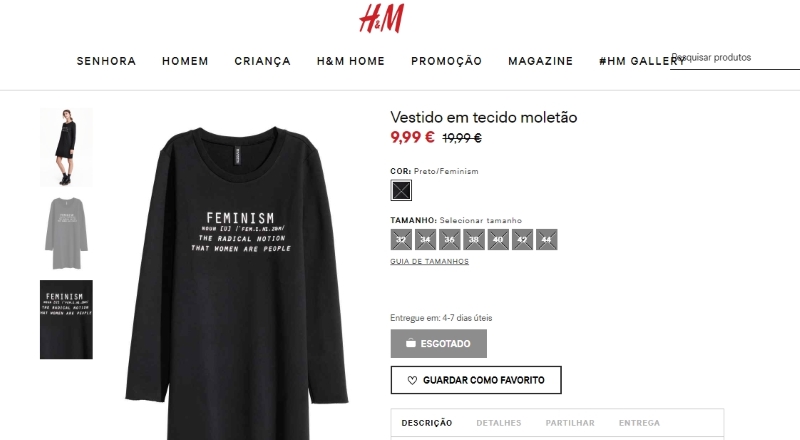This screenshot has height=440, width=800.
Task: Click the H&M logo
Action: pos(382,19)
